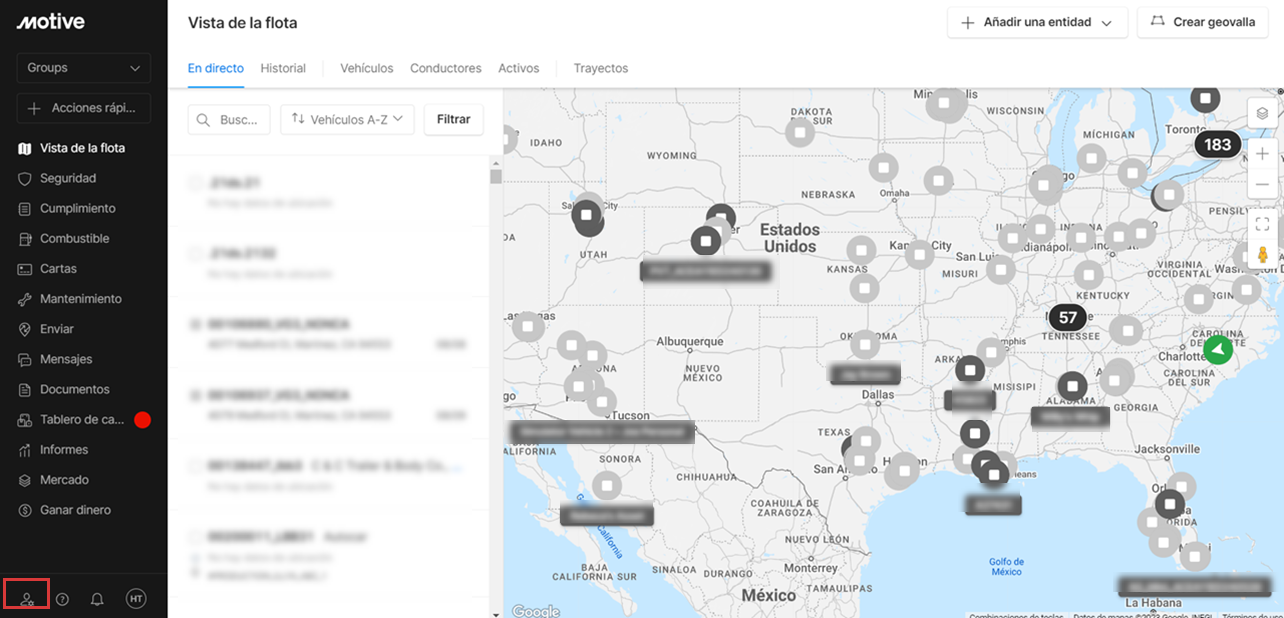Viewport: 1284px width, 618px height.
Task: Click the red Tablero de carga notification dot
Action: point(142,420)
